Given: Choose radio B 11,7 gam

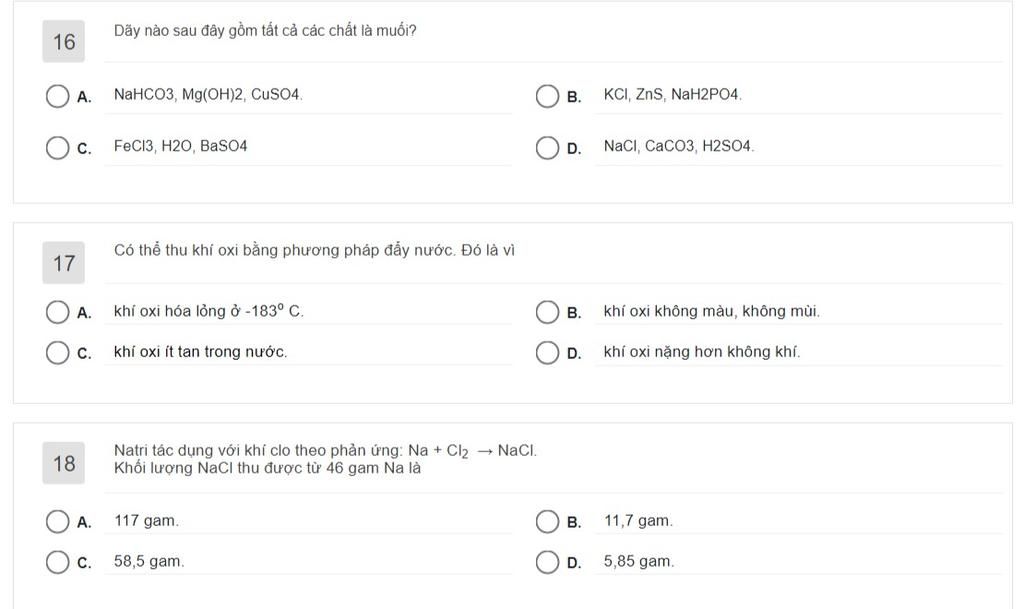Looking at the screenshot, I should [x=547, y=522].
